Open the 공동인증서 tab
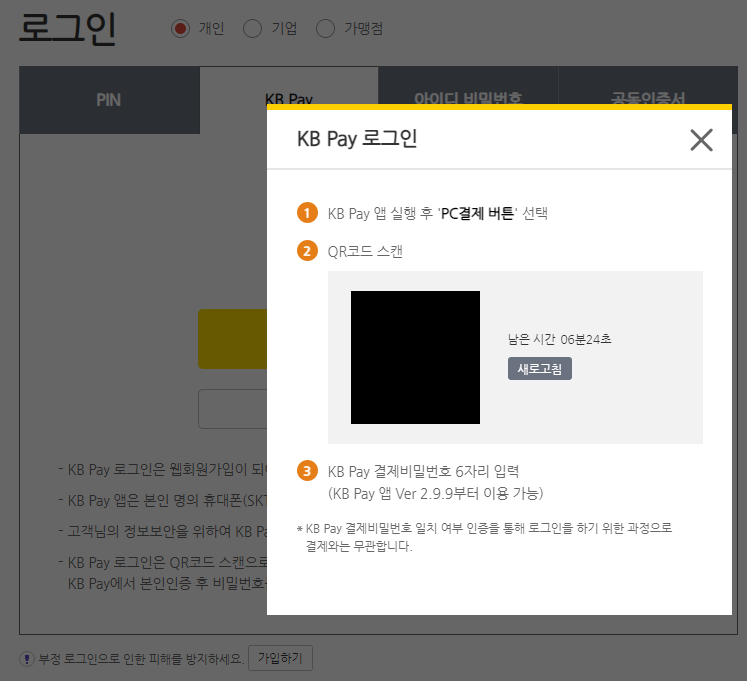Viewport: 747px width, 681px height. click(648, 86)
